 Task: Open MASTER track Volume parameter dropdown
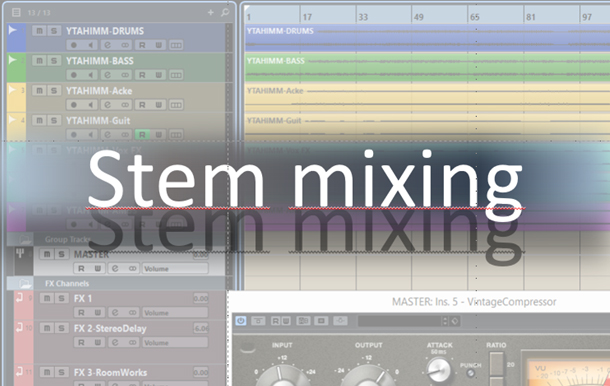(175, 268)
